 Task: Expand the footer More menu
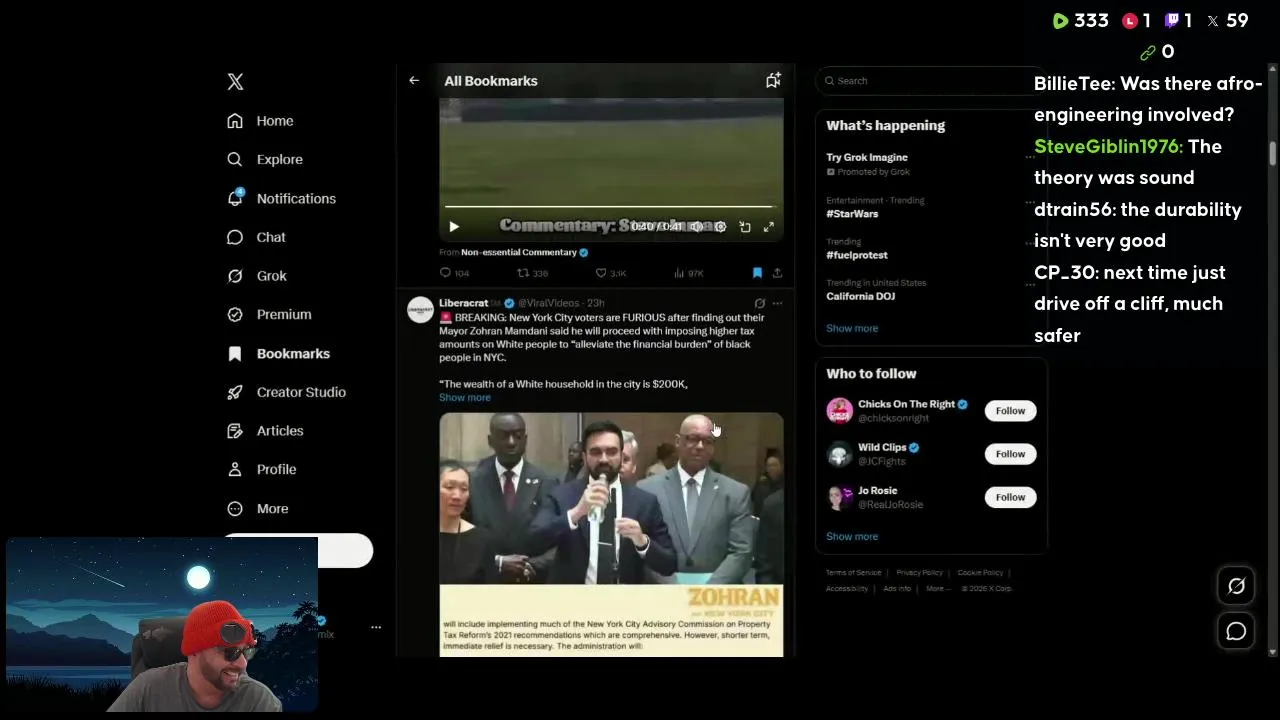coord(937,589)
